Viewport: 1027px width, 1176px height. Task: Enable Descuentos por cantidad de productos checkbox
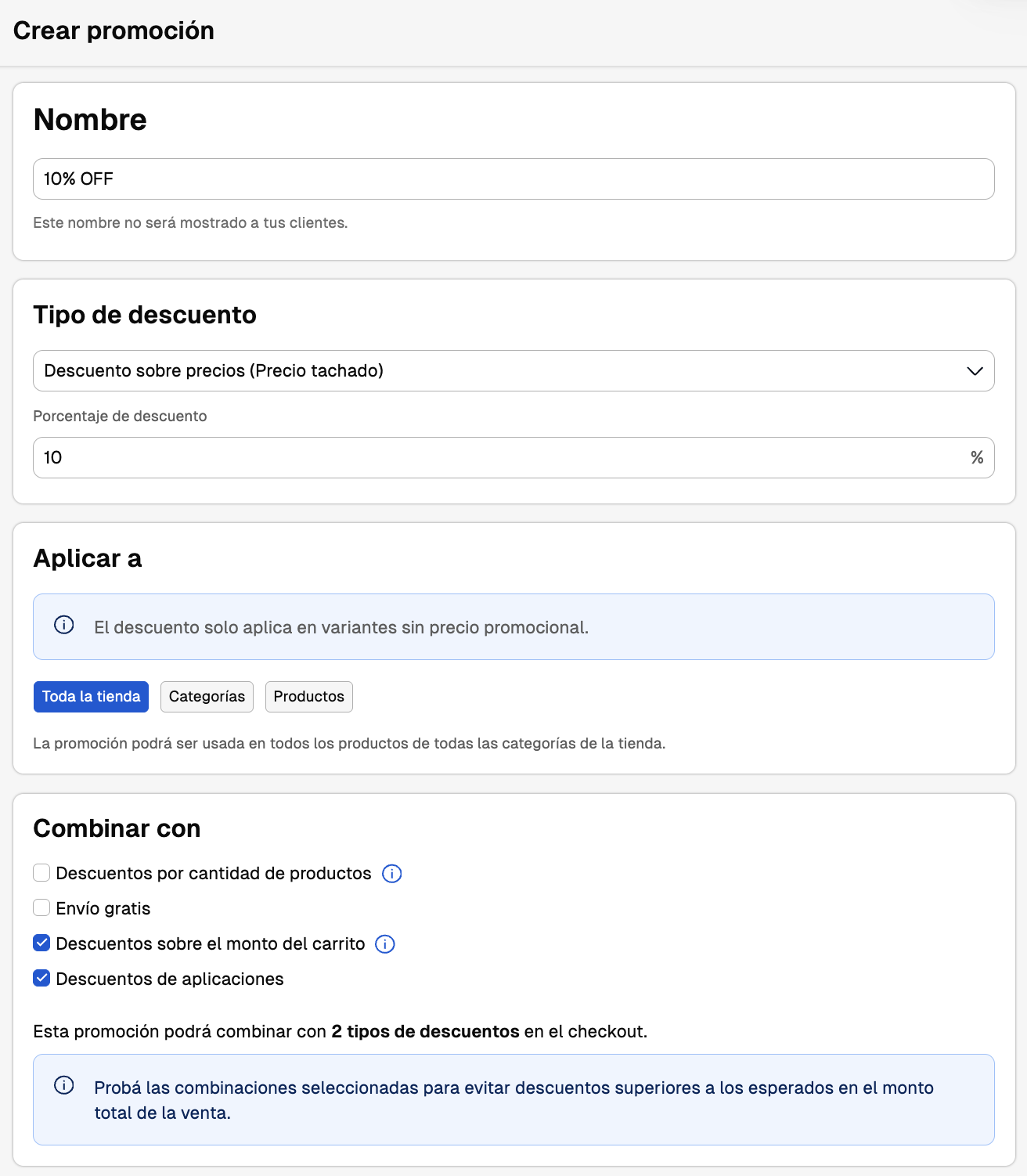pos(41,873)
